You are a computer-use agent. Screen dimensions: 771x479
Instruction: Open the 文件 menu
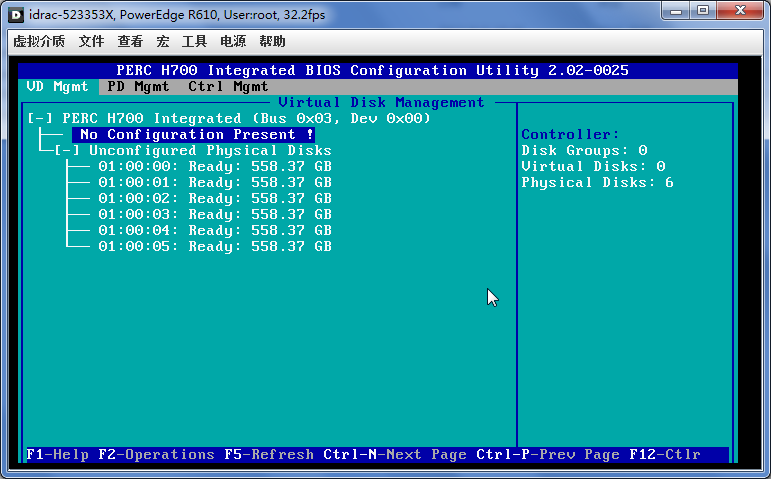91,41
